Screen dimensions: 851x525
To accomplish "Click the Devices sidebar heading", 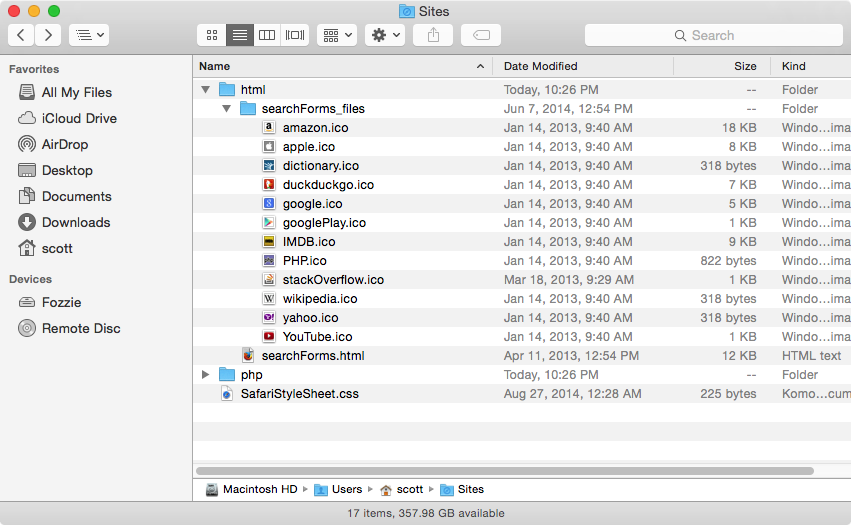I will (x=30, y=279).
